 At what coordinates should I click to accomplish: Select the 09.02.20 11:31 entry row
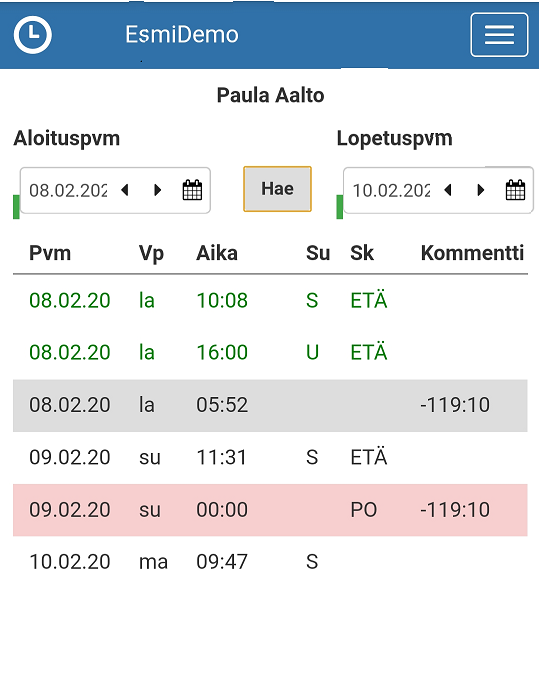click(x=270, y=458)
